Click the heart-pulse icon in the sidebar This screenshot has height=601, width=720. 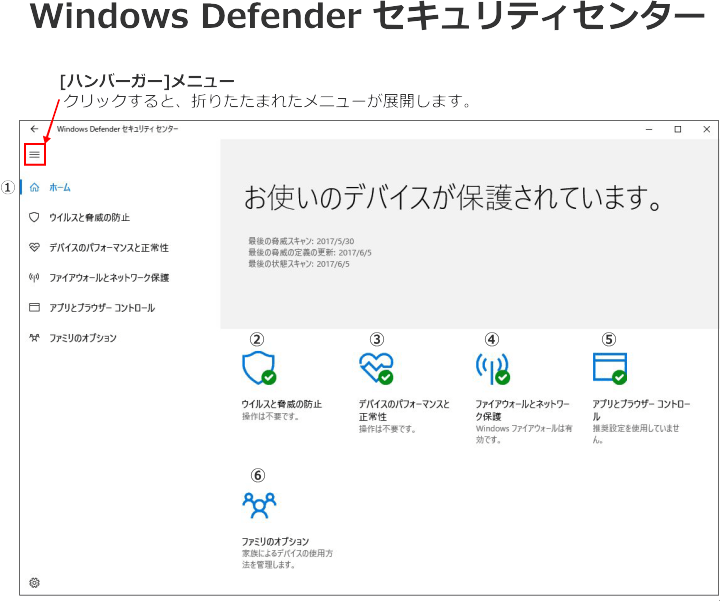(x=34, y=247)
